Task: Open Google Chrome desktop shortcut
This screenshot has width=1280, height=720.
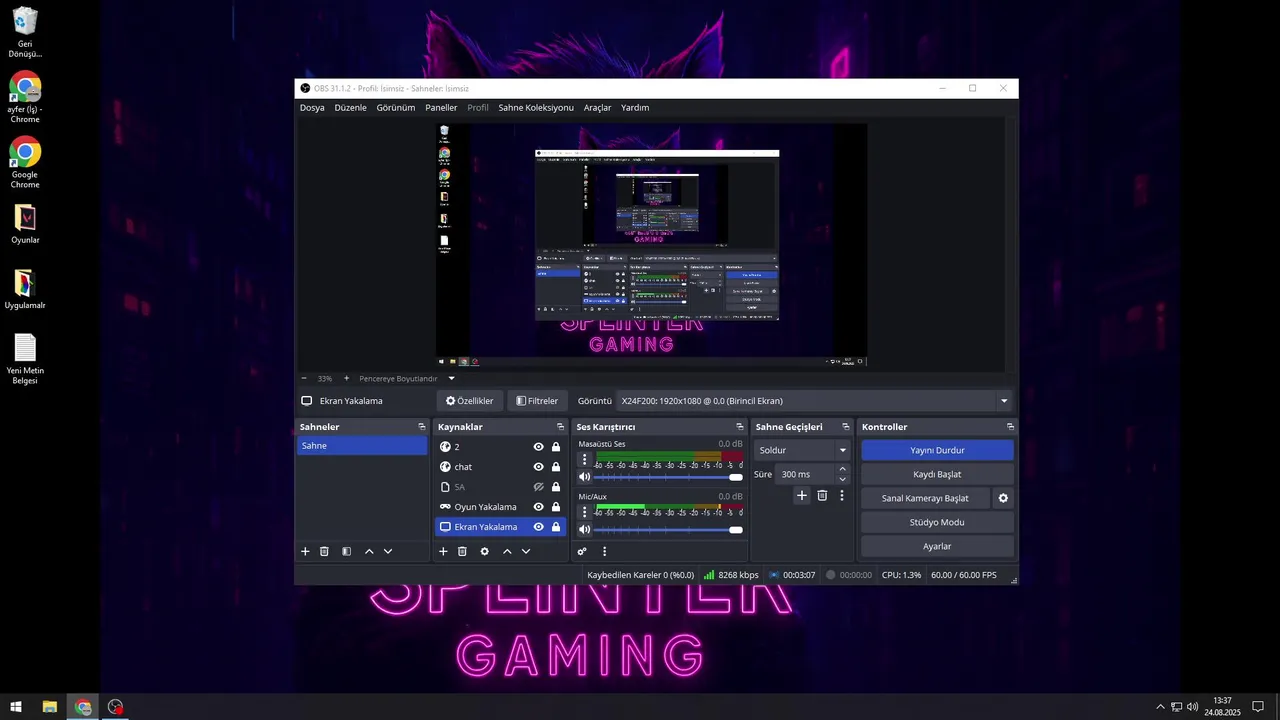Action: [x=25, y=162]
